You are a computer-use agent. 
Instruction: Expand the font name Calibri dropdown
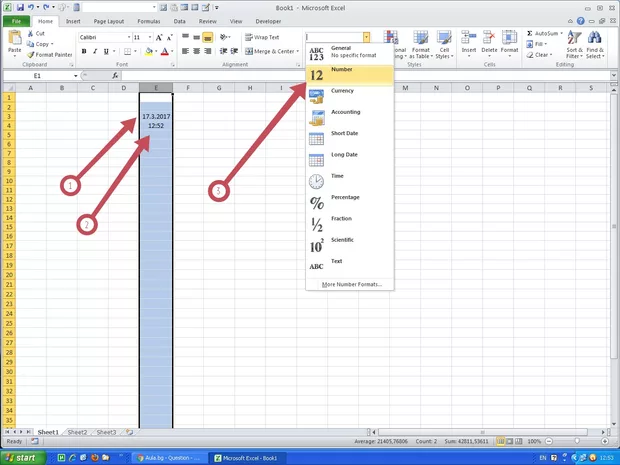(129, 38)
